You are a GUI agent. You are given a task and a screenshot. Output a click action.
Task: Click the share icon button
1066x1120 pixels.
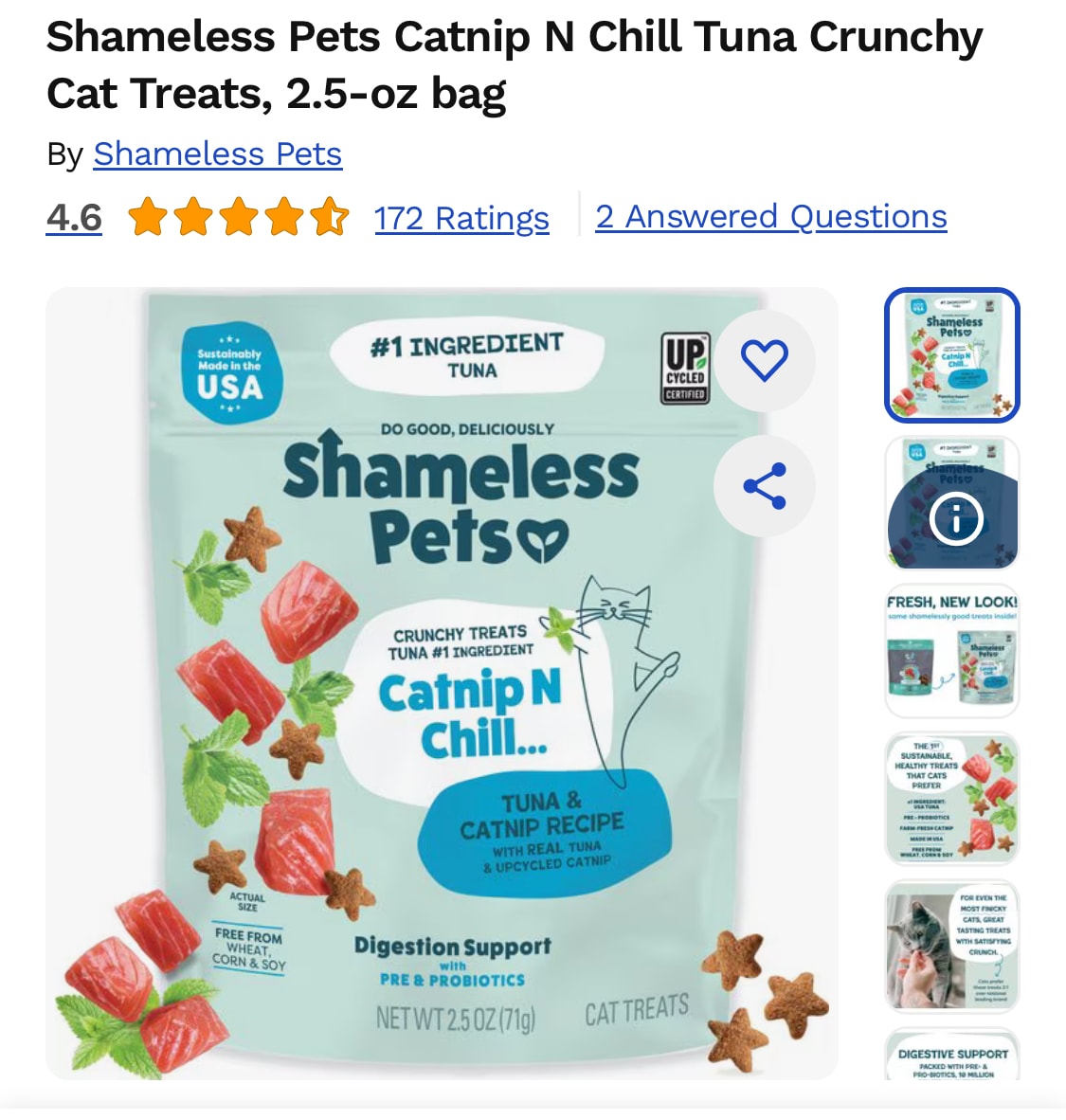point(765,486)
